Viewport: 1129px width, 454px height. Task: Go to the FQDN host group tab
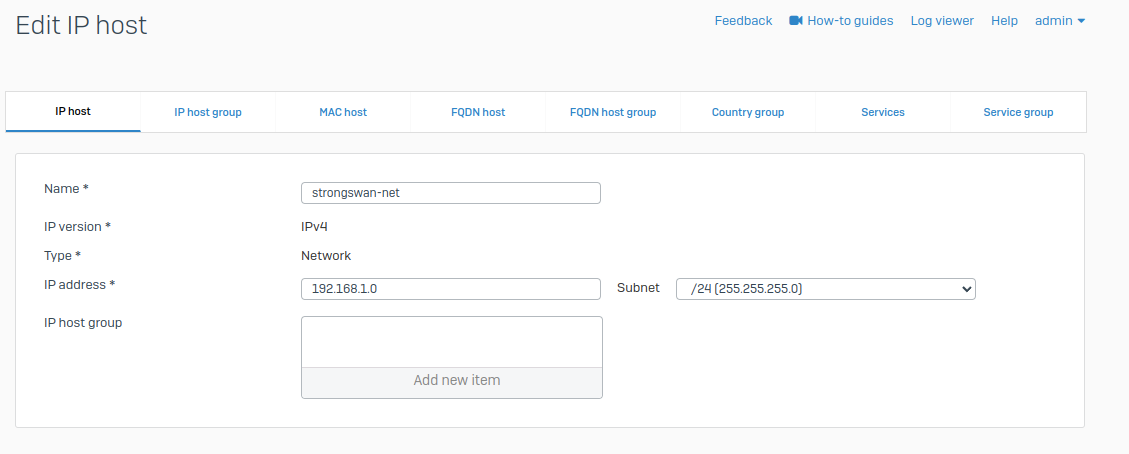(613, 112)
